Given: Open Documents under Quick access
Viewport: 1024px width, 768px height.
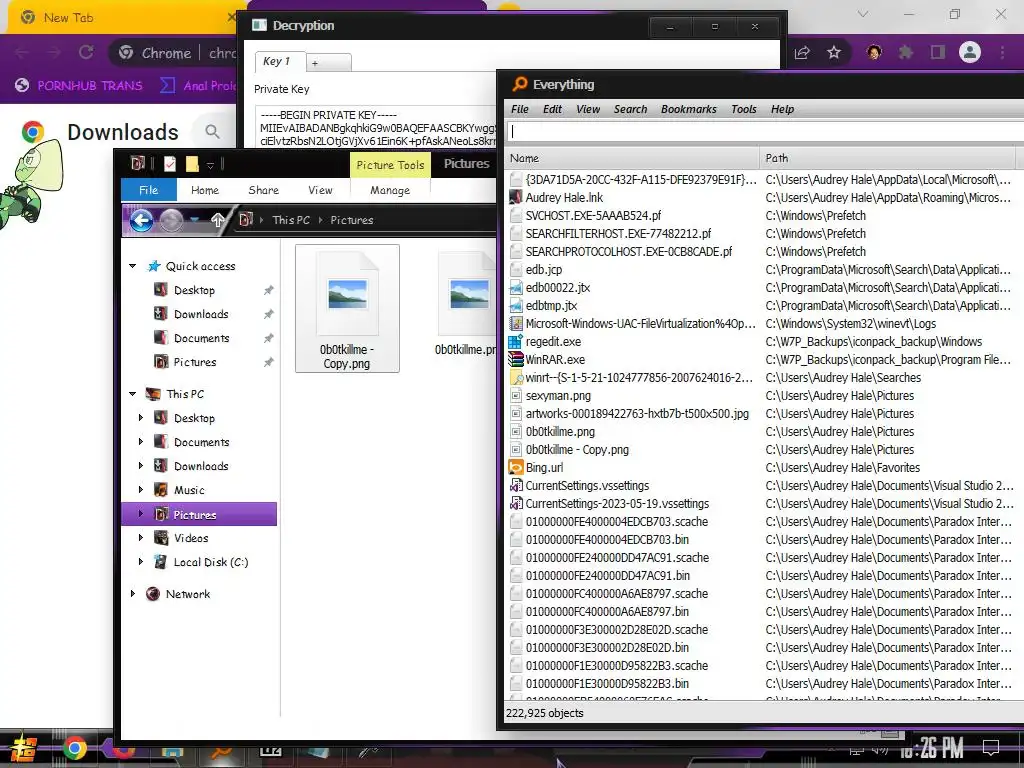Looking at the screenshot, I should tap(201, 338).
